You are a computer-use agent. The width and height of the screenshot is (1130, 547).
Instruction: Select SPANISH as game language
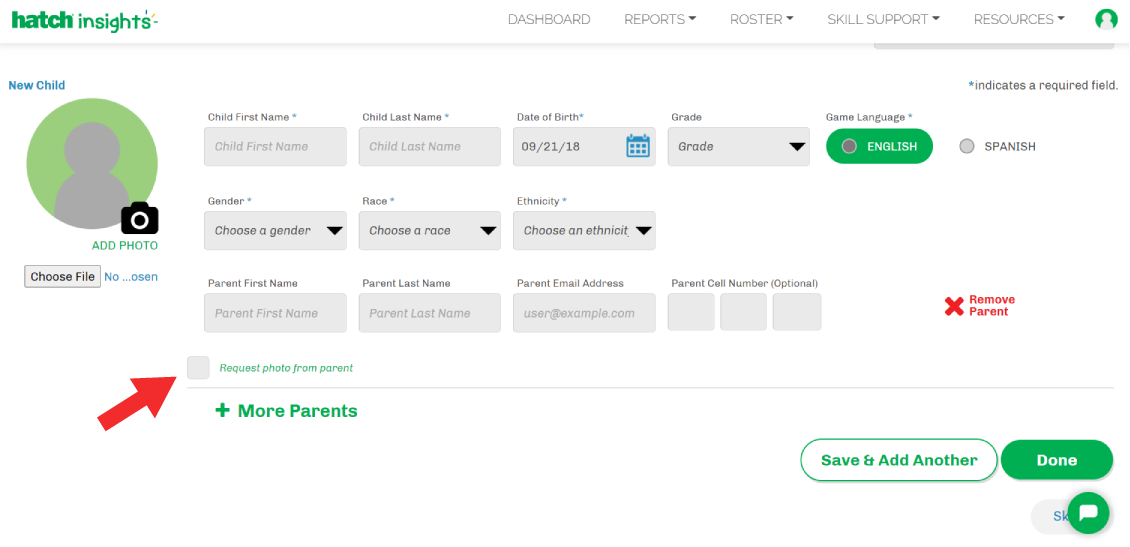[967, 146]
